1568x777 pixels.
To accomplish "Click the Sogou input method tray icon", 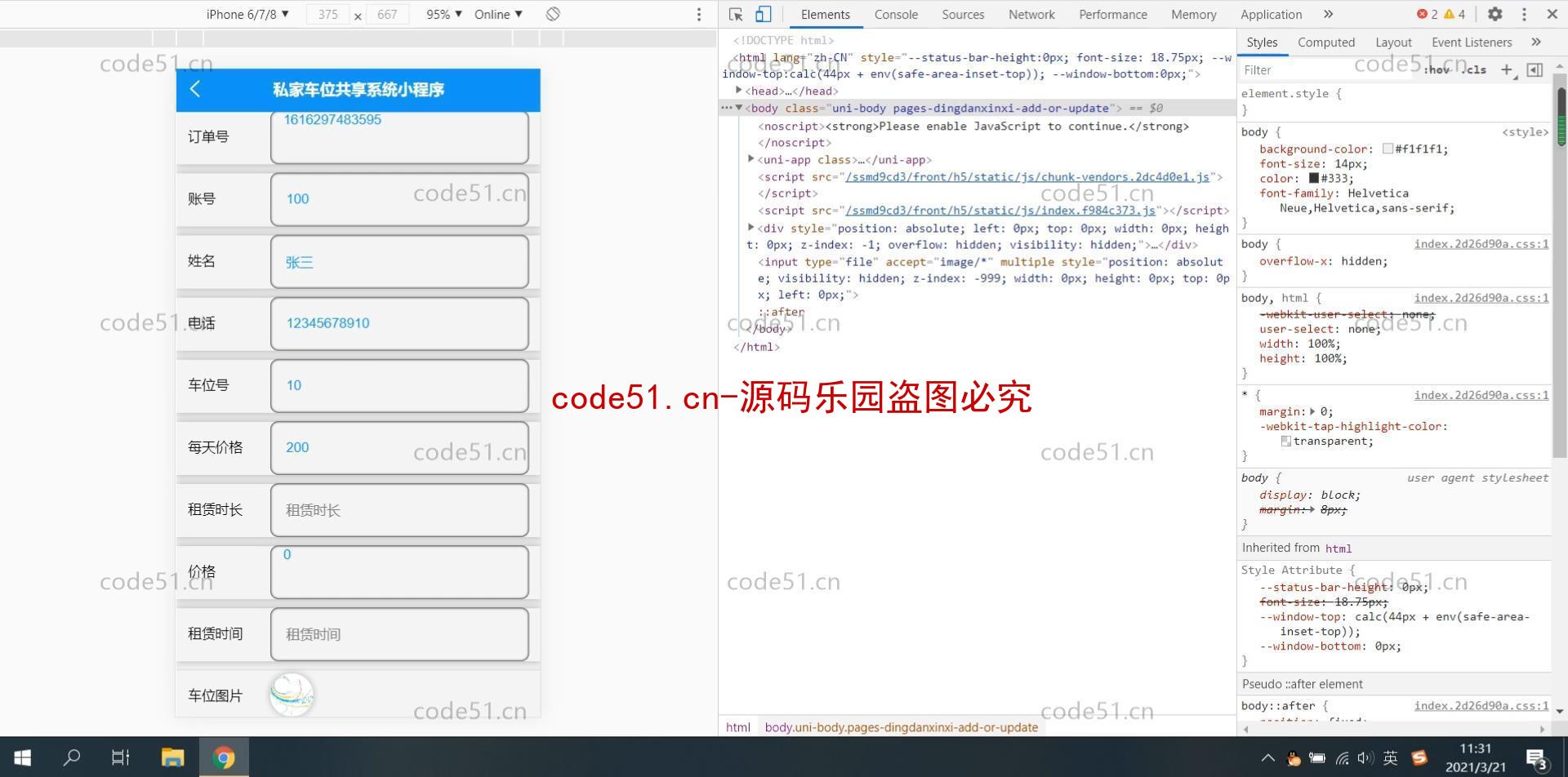I will pyautogui.click(x=1419, y=758).
